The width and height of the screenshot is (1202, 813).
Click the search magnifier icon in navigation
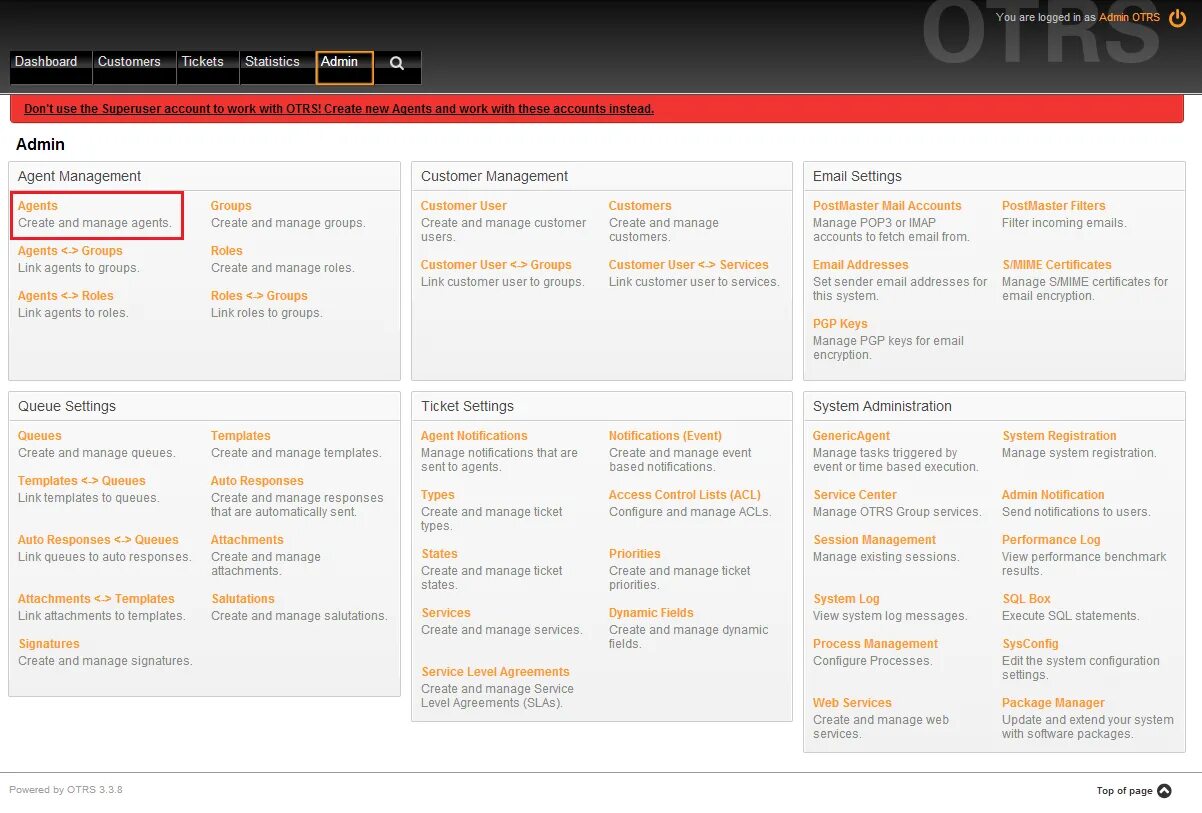point(397,63)
